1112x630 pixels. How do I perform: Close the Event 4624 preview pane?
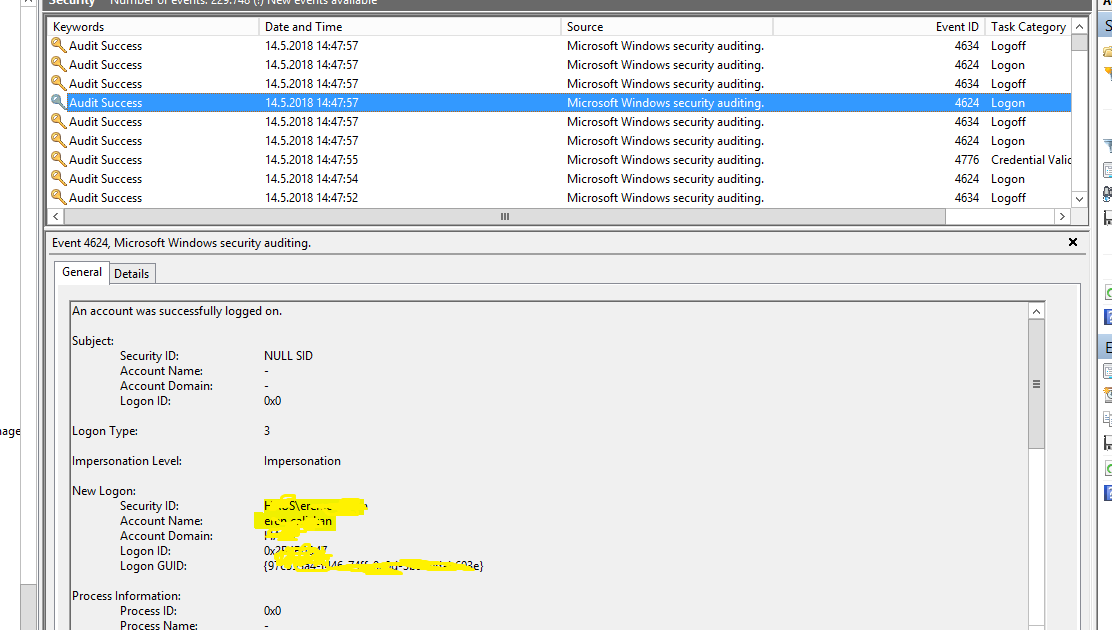click(1073, 243)
